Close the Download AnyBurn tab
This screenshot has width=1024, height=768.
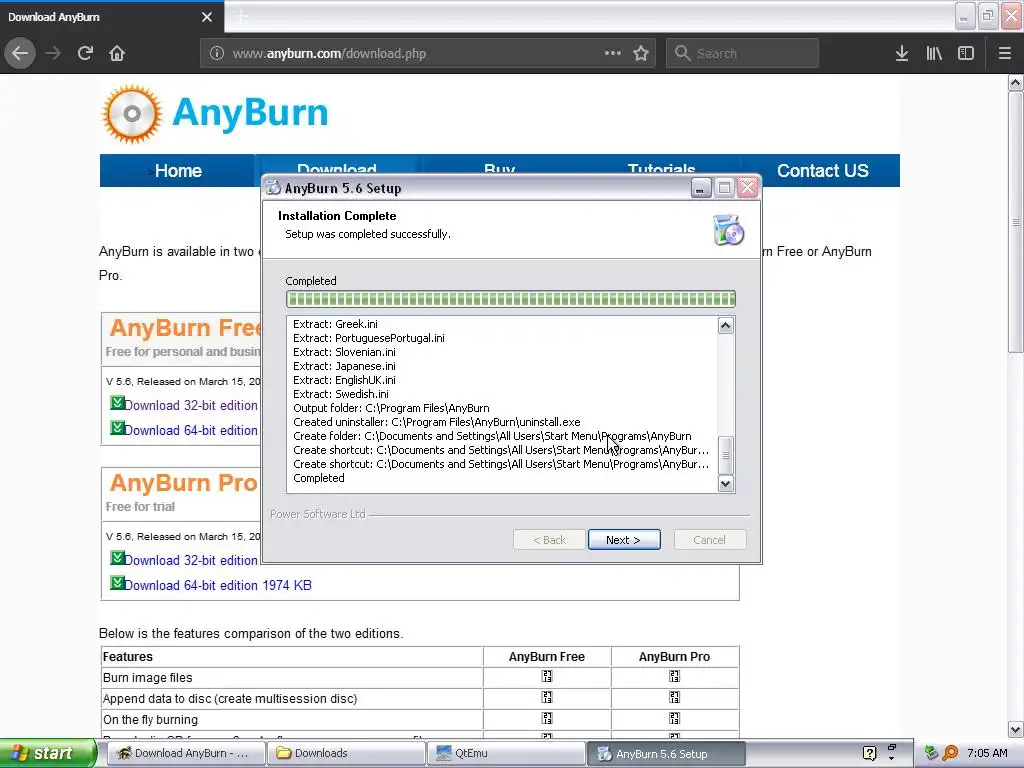point(207,17)
